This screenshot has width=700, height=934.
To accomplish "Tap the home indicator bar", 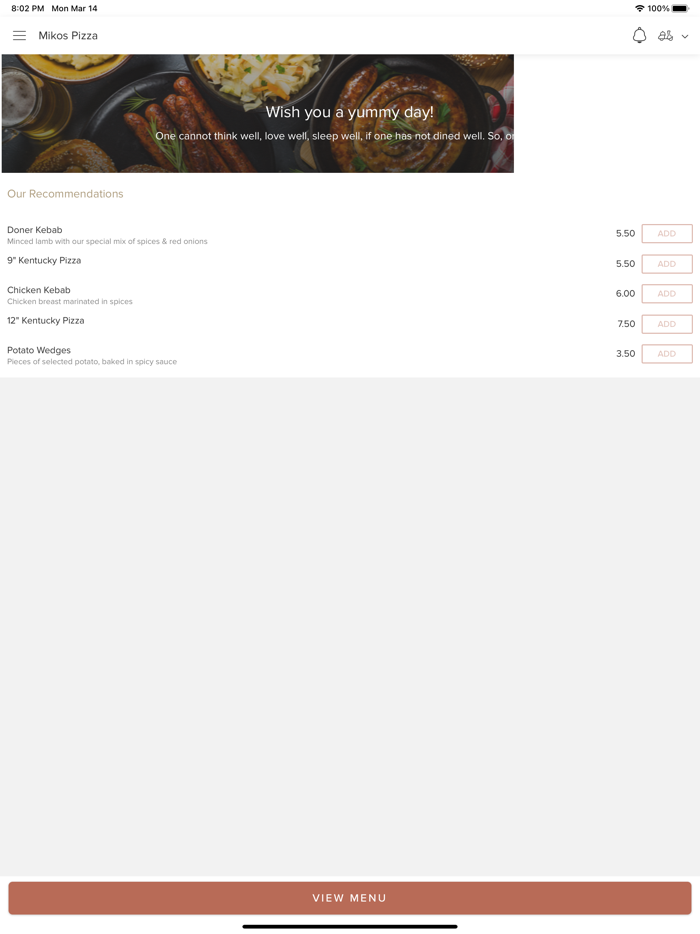I will pyautogui.click(x=350, y=927).
